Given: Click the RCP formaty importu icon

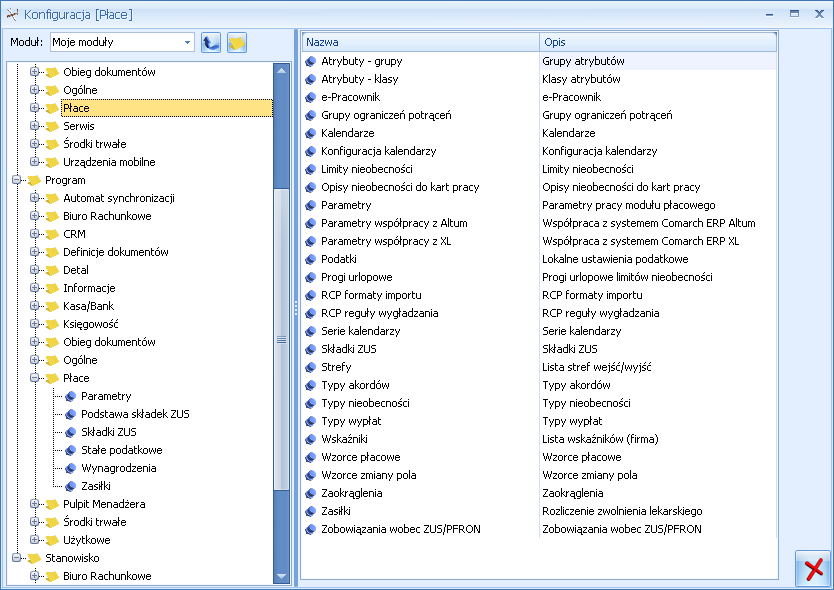Looking at the screenshot, I should pyautogui.click(x=311, y=295).
